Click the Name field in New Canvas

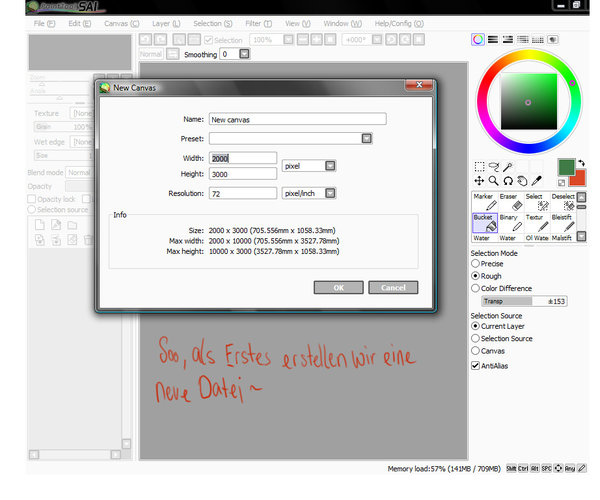[x=298, y=119]
